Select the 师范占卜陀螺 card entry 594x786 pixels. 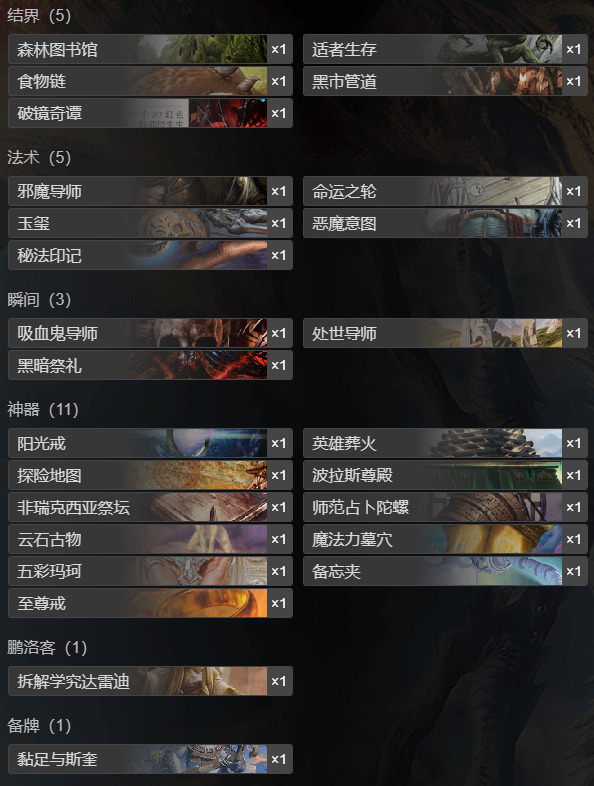coord(445,507)
